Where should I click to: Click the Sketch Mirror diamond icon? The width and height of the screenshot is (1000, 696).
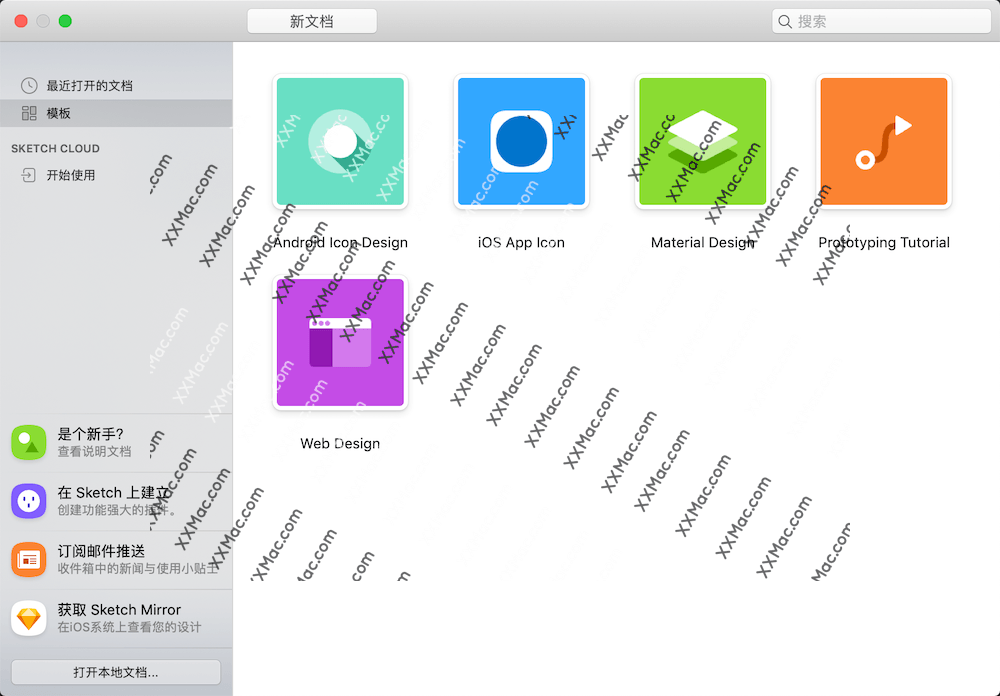(x=28, y=618)
